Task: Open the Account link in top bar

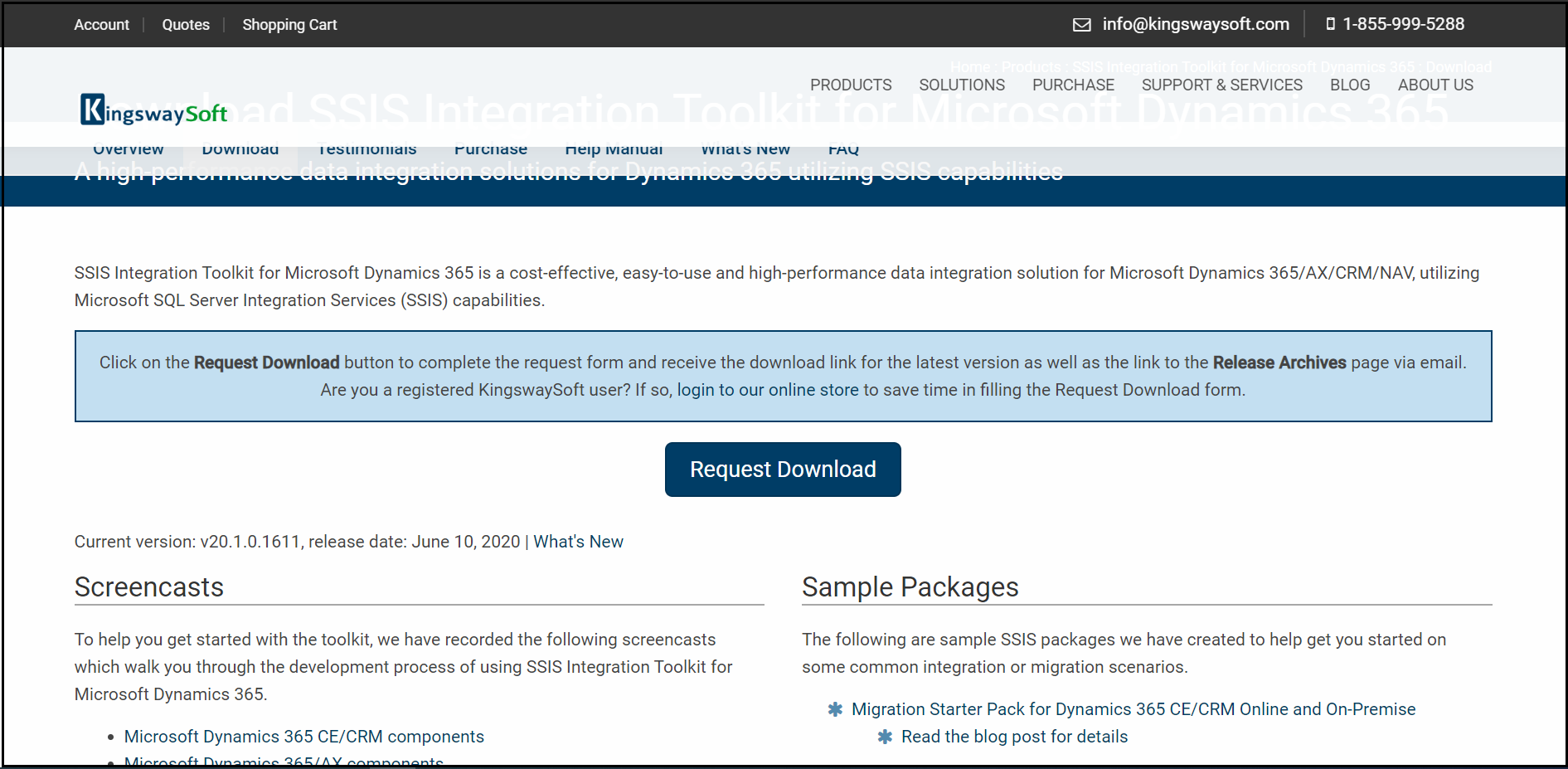Action: [101, 25]
